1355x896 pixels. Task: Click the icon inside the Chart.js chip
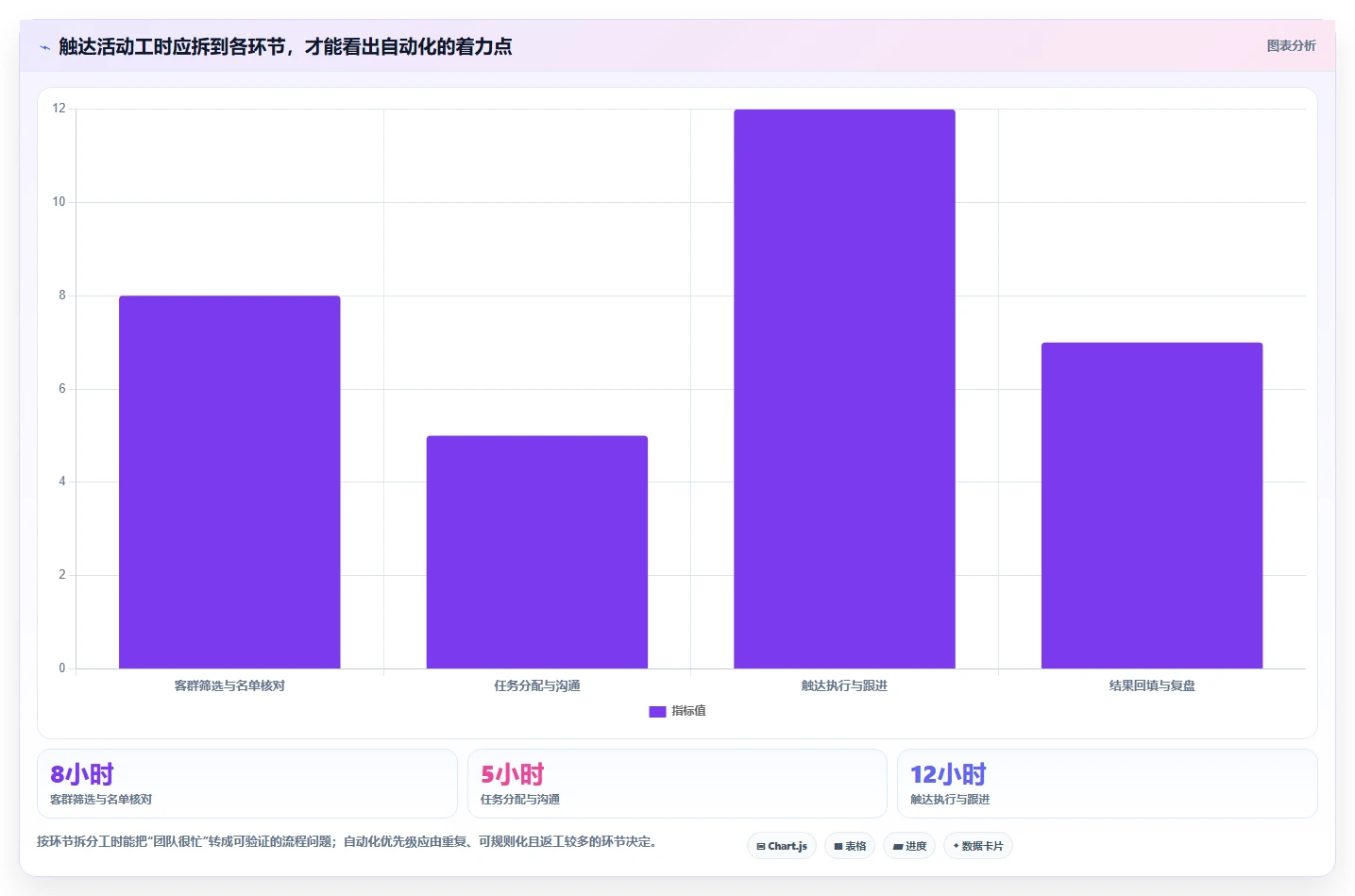[761, 847]
